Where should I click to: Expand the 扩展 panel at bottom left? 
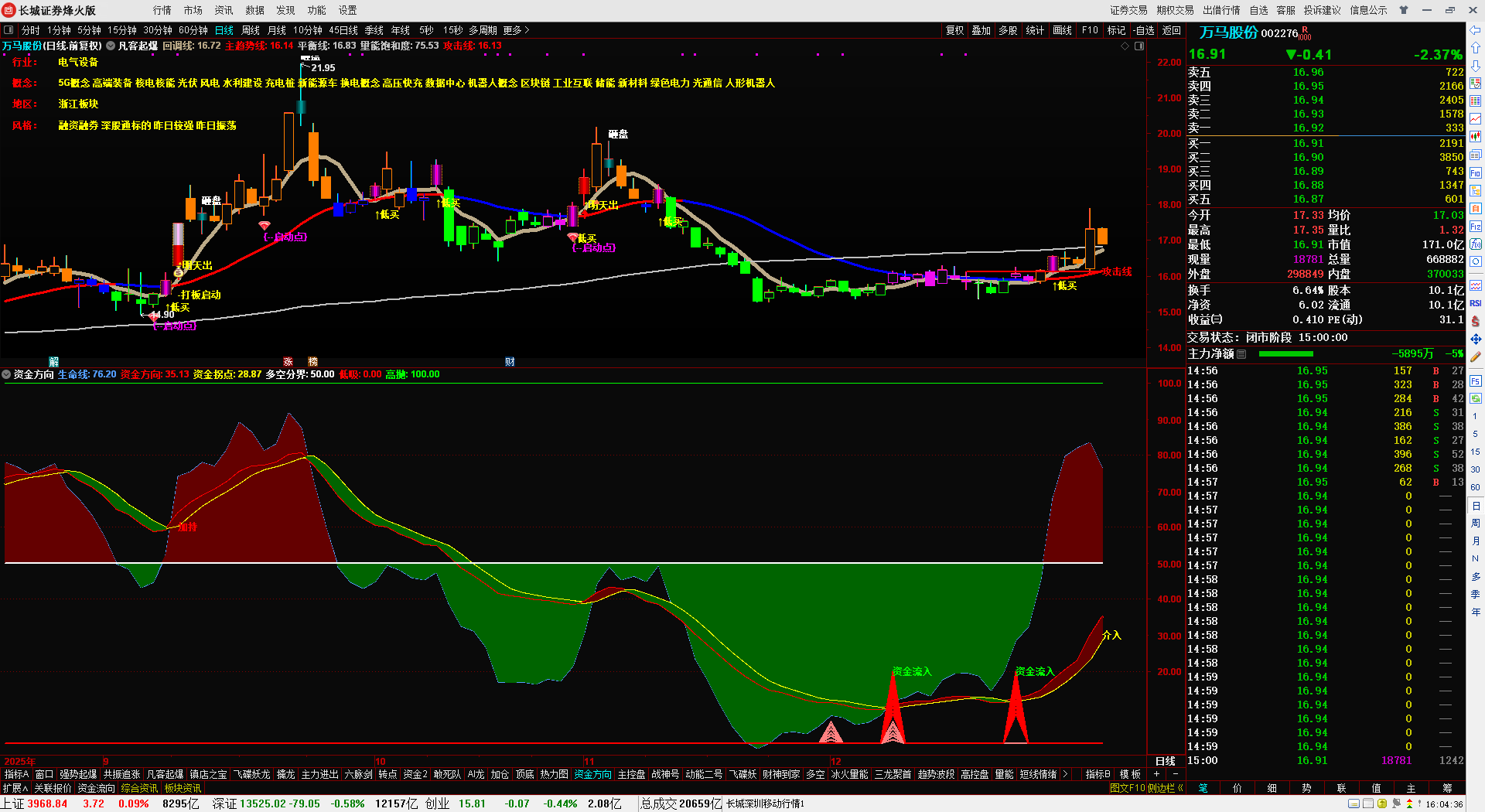click(15, 788)
